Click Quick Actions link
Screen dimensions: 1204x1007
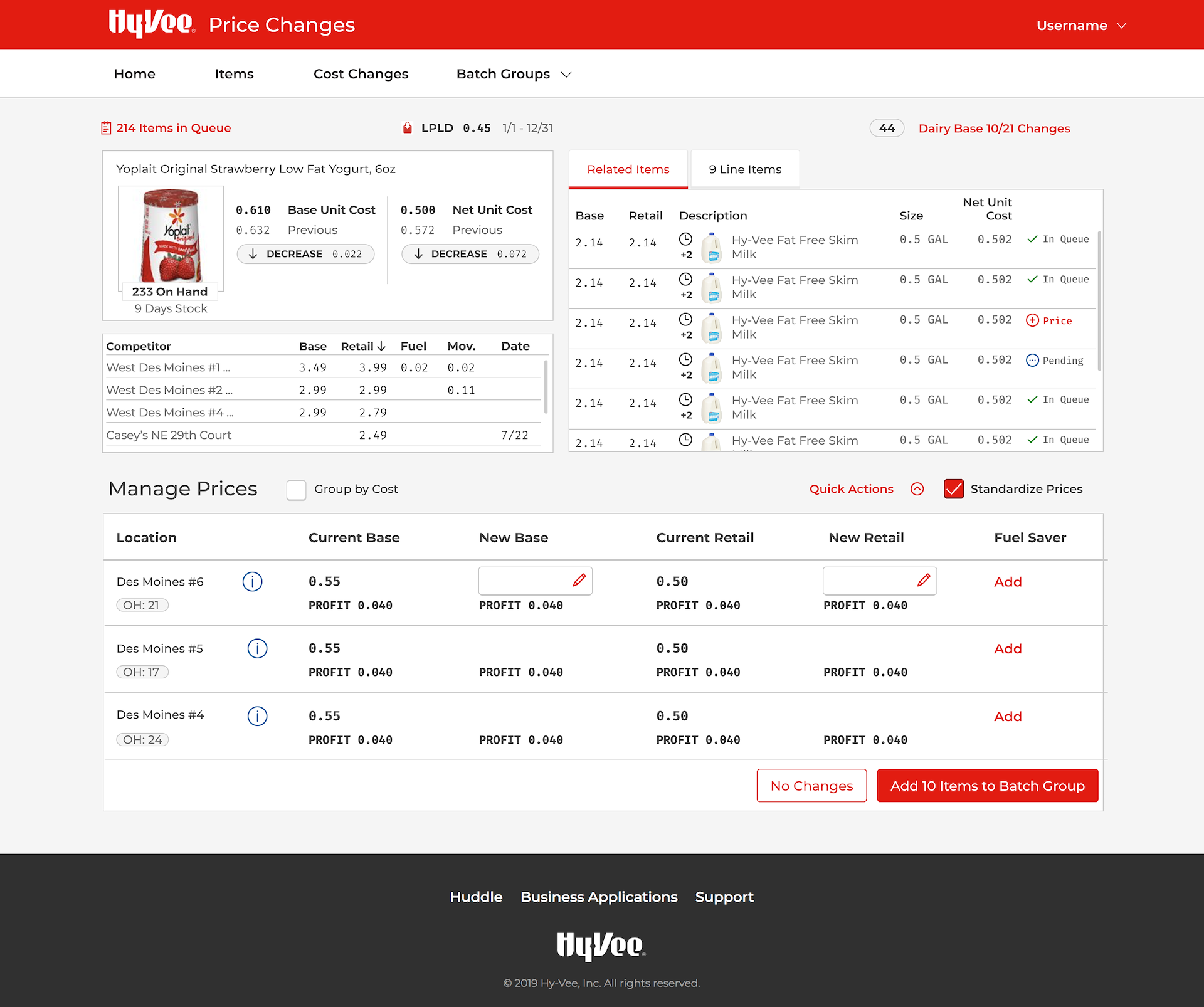[x=851, y=489]
